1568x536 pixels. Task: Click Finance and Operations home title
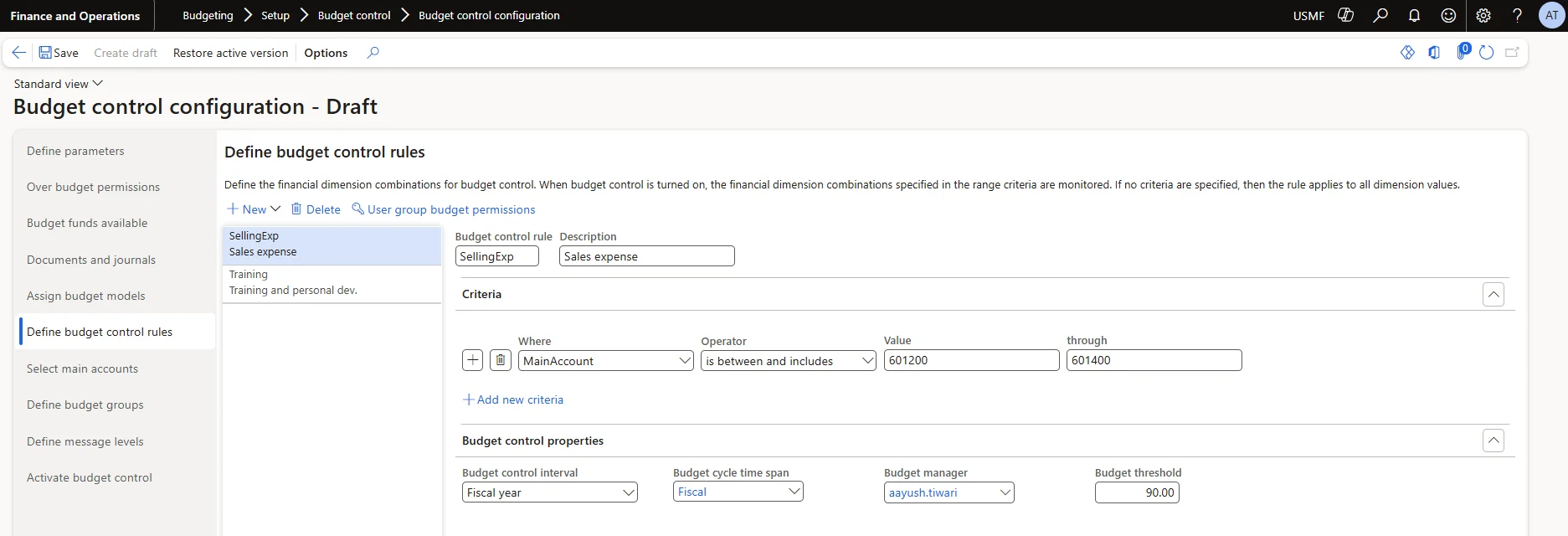tap(75, 15)
